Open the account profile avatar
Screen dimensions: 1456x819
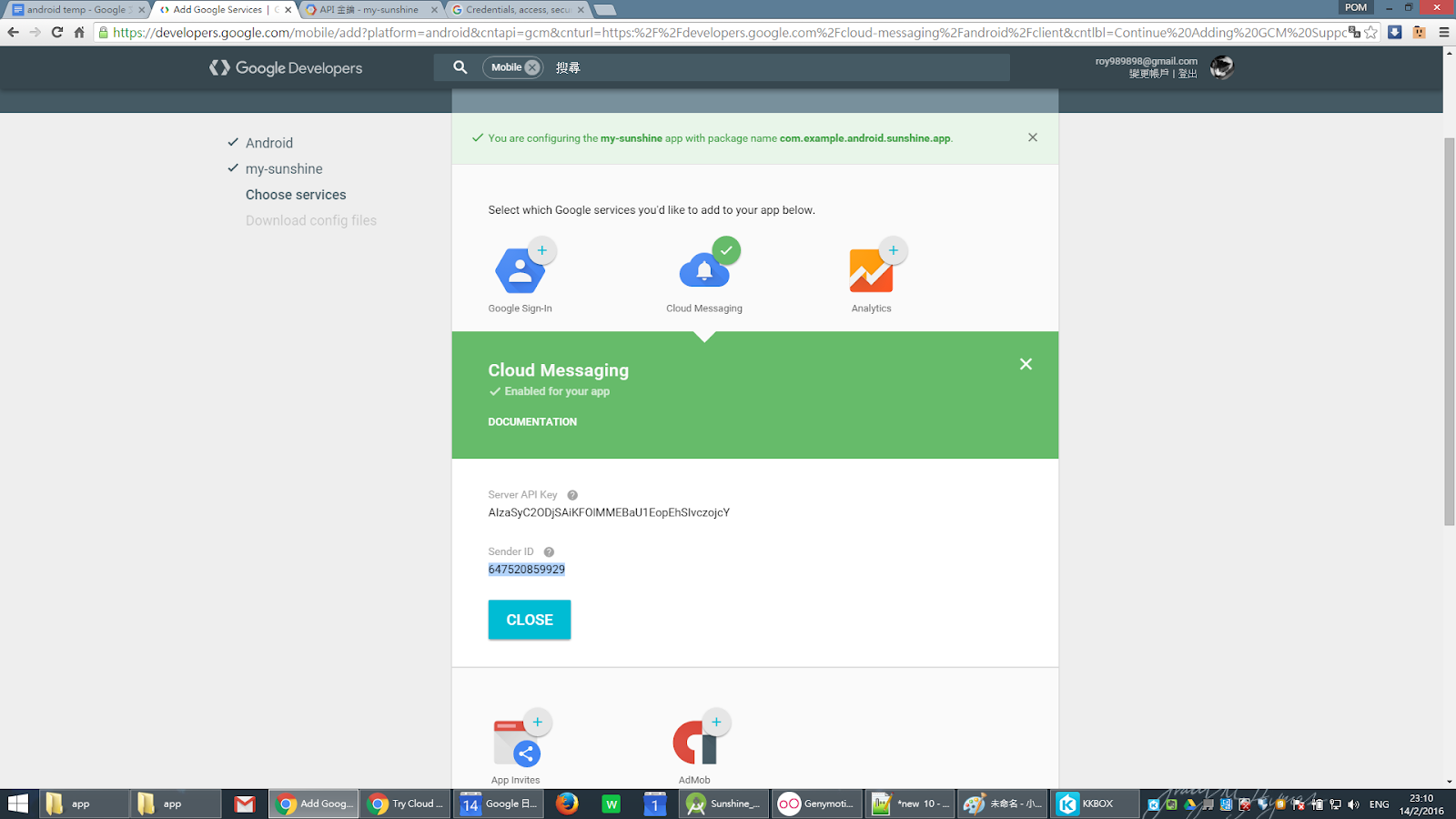point(1221,67)
